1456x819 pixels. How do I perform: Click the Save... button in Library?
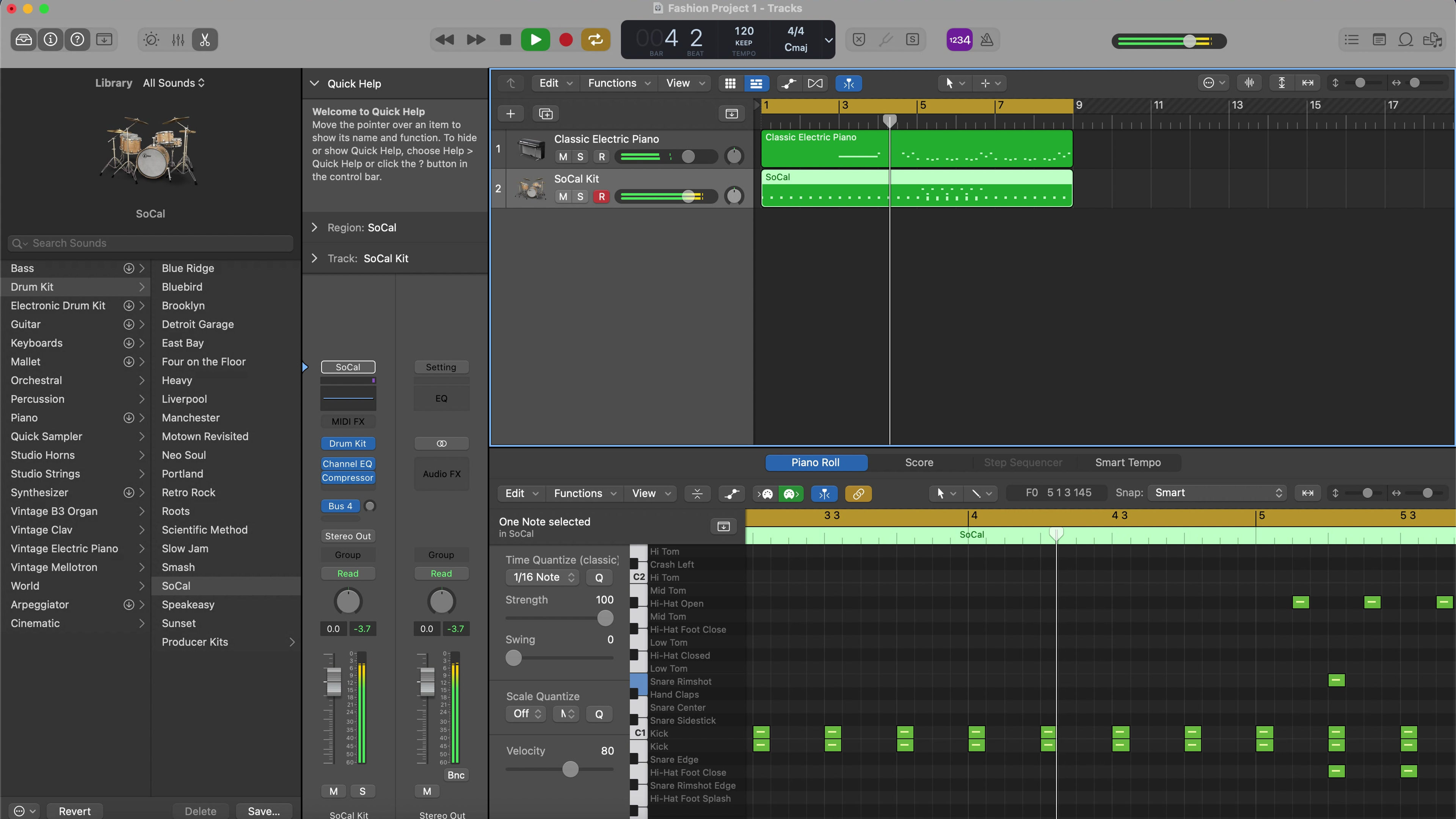click(264, 811)
